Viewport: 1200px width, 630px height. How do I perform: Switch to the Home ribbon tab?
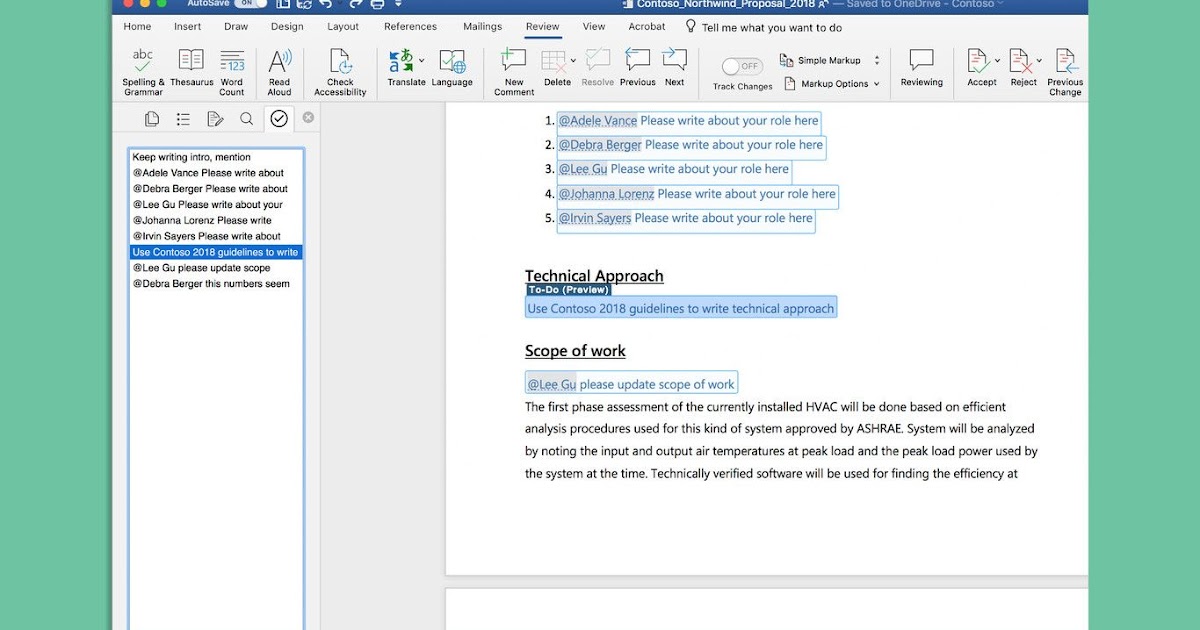(x=136, y=26)
